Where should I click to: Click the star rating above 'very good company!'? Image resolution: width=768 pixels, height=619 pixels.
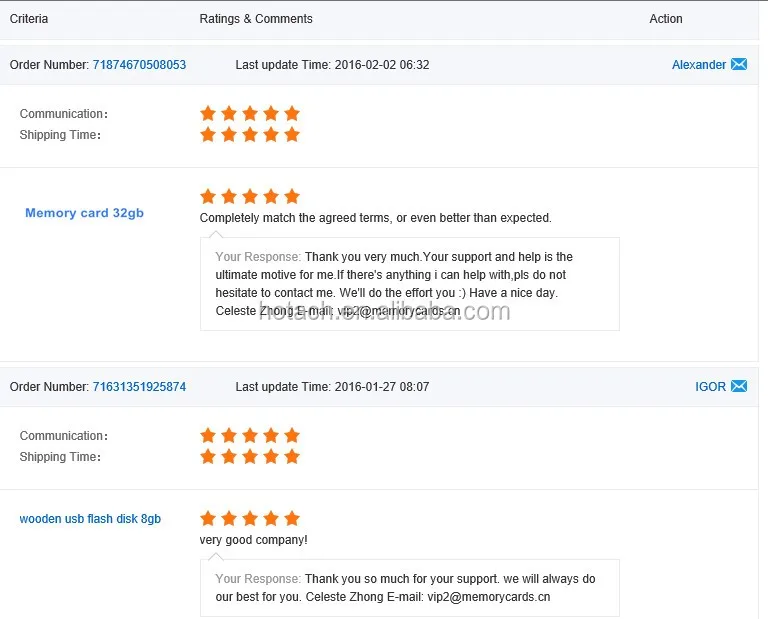[x=250, y=518]
